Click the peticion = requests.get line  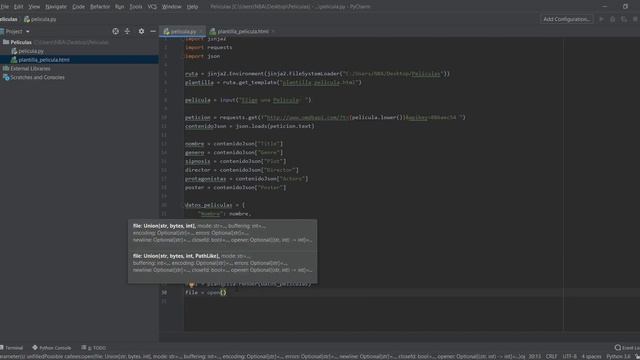click(325, 118)
